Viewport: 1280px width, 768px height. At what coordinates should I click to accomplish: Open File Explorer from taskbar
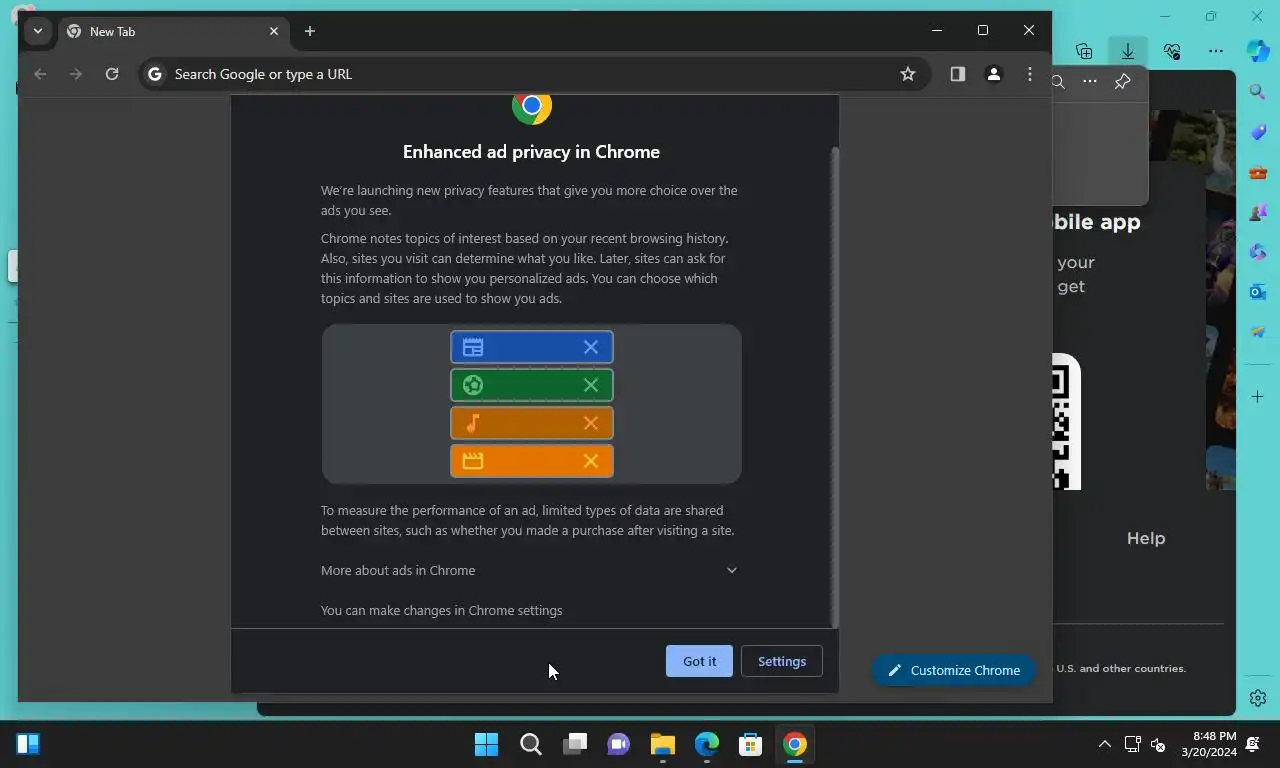click(663, 744)
